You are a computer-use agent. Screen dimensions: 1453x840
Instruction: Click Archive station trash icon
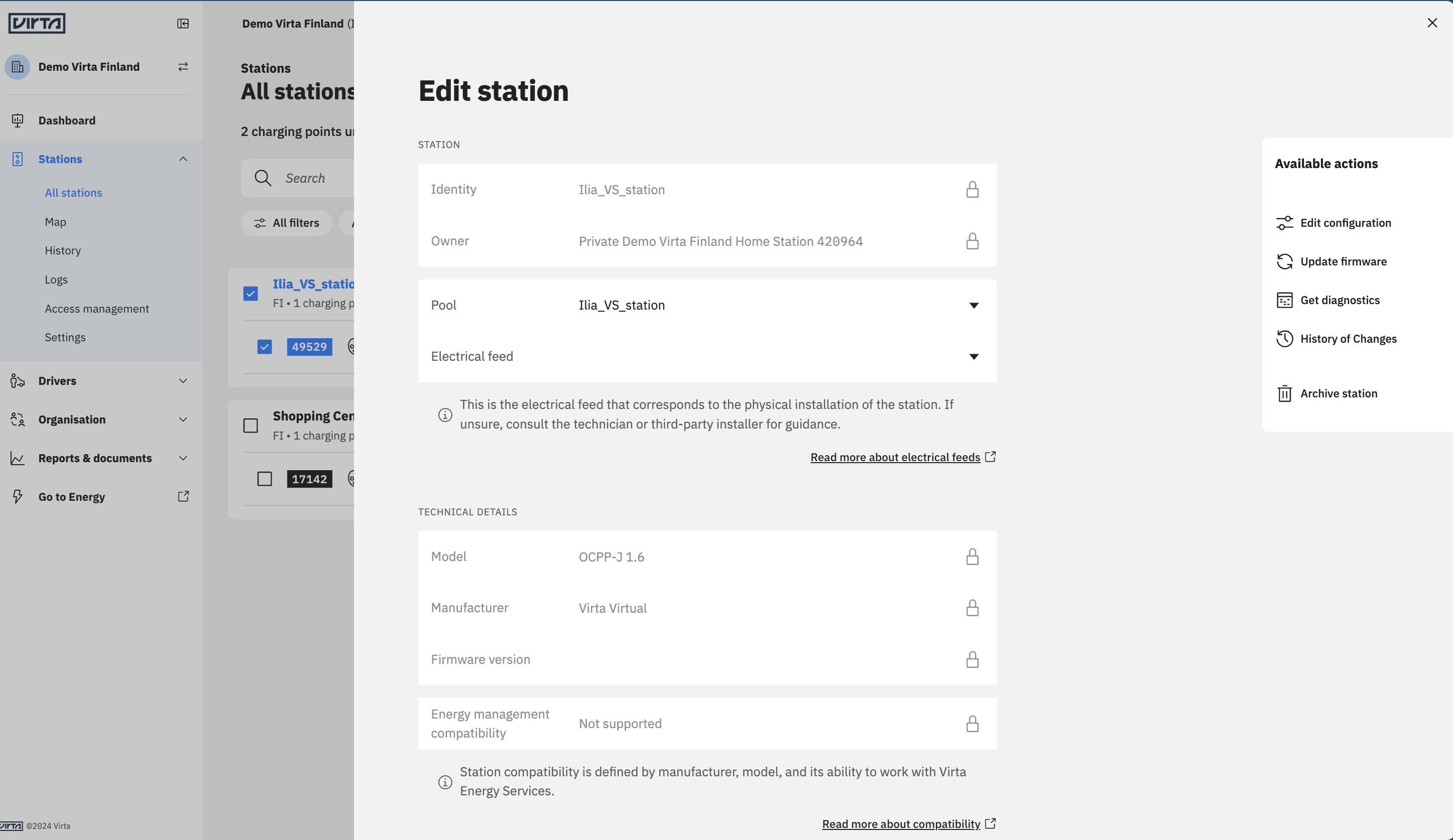1284,393
